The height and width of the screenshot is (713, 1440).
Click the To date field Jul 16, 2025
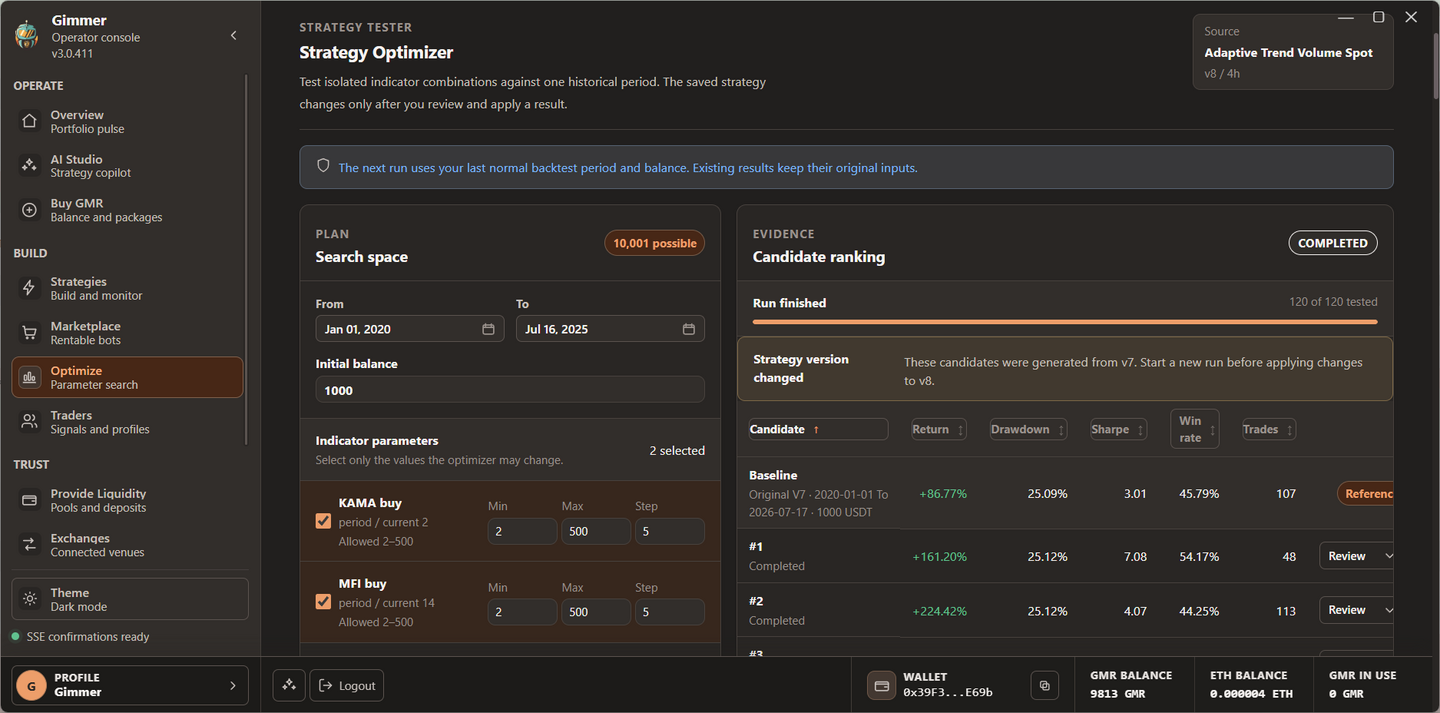click(610, 329)
